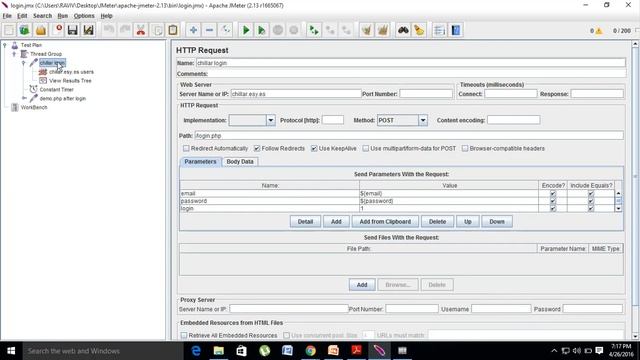Screen dimensions: 640x360
Task: Open the Templates toolbar icon
Action: coord(24,30)
